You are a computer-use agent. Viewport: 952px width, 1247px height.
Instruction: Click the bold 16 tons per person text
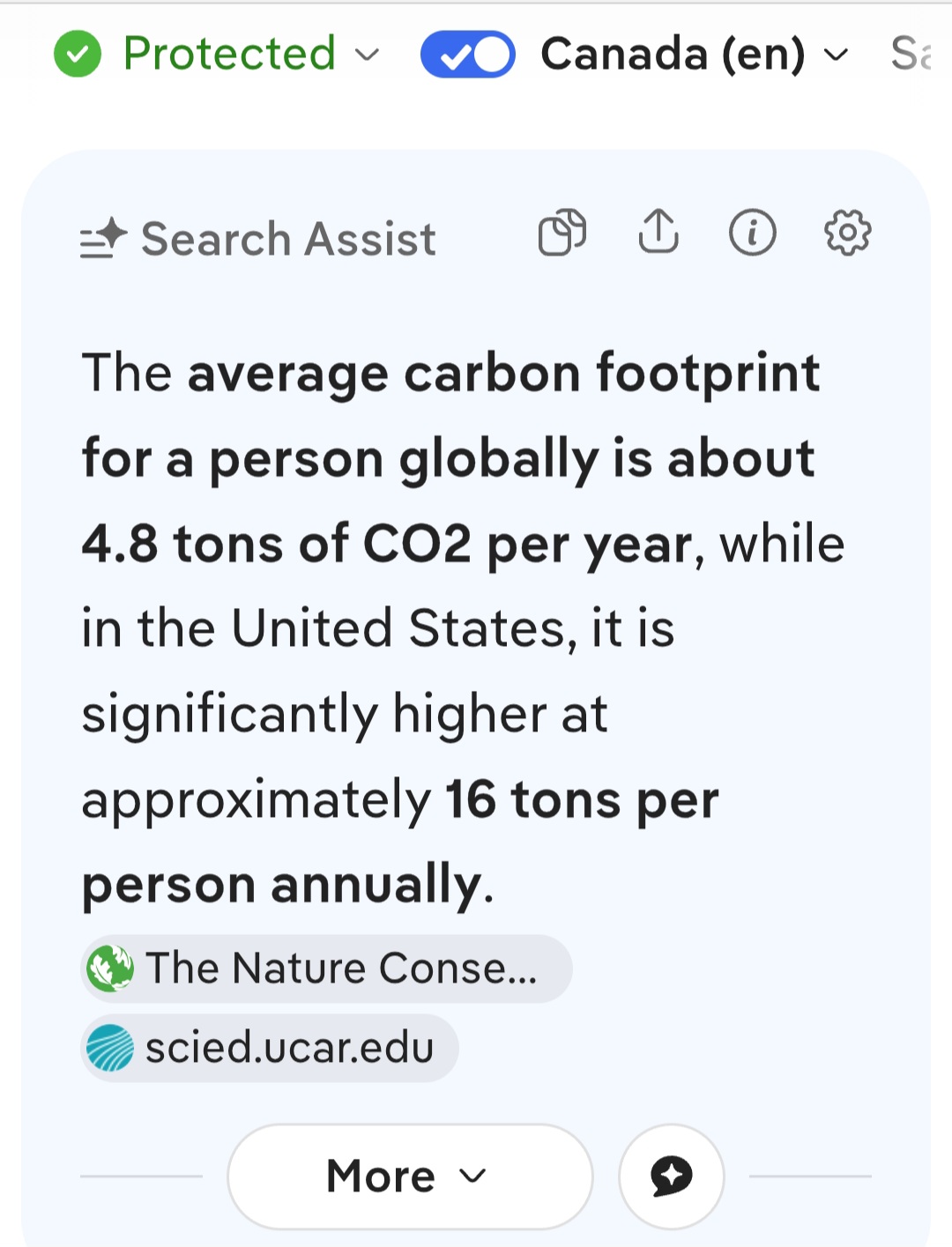(582, 800)
